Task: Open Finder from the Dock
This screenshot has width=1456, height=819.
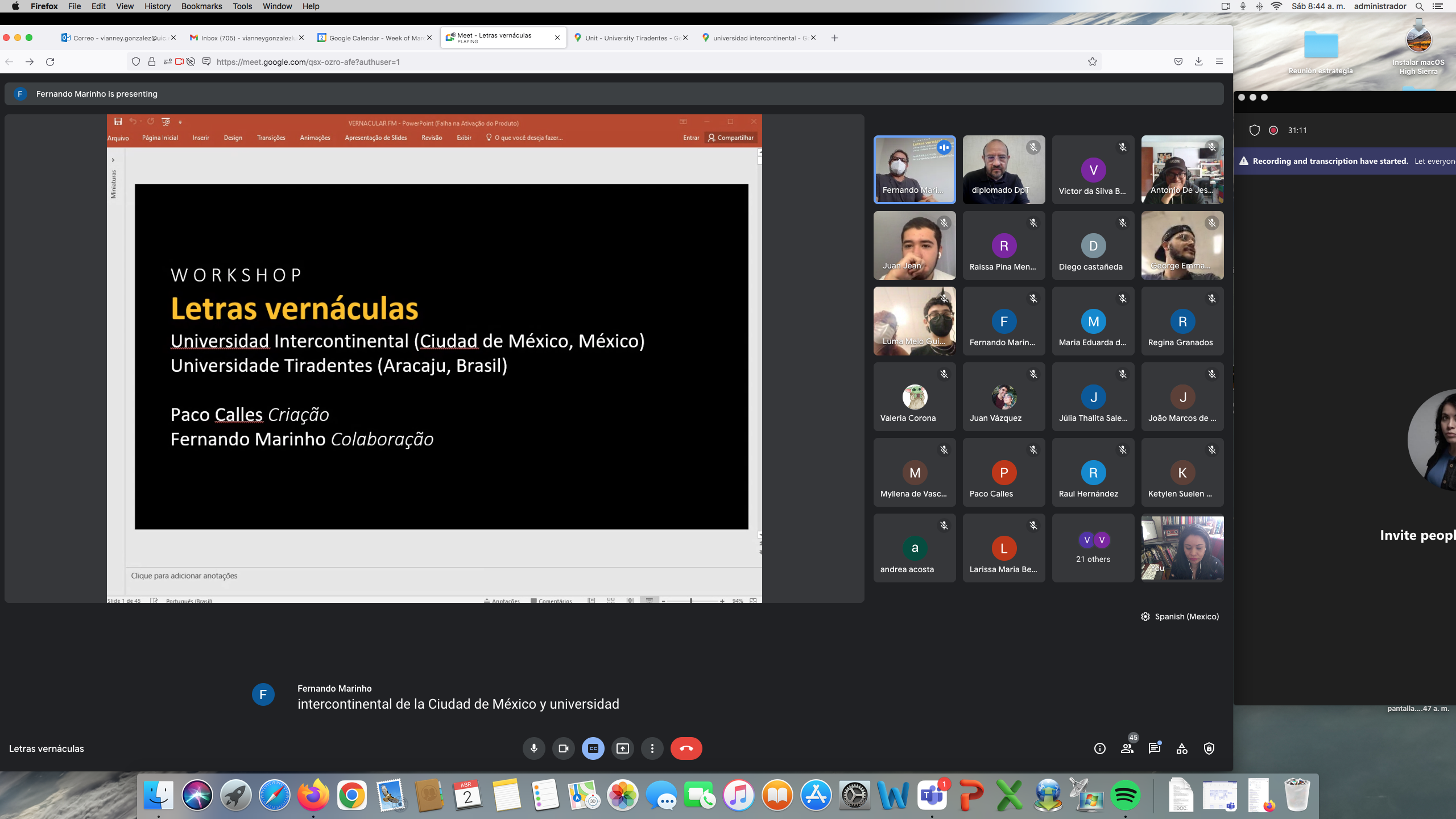Action: tap(158, 795)
